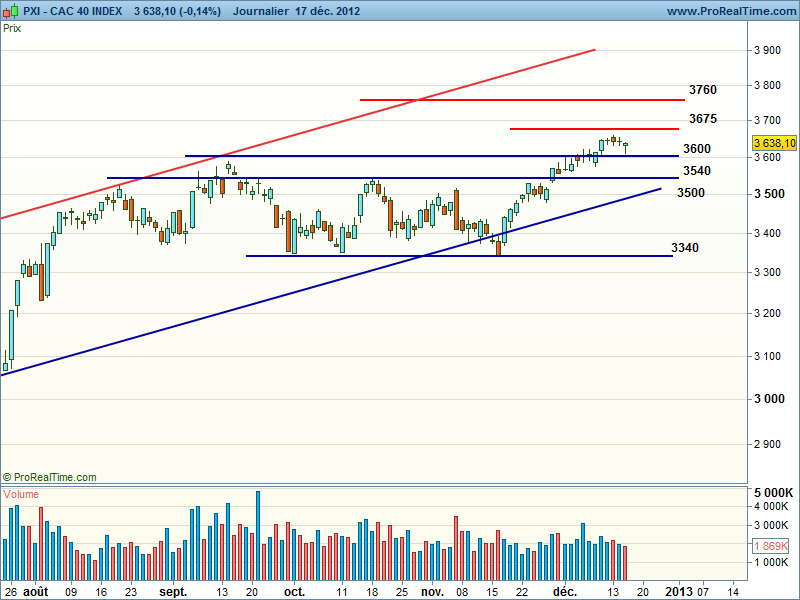Click the 2013 marker on date axis
Viewport: 800px width, 600px height.
pos(680,591)
